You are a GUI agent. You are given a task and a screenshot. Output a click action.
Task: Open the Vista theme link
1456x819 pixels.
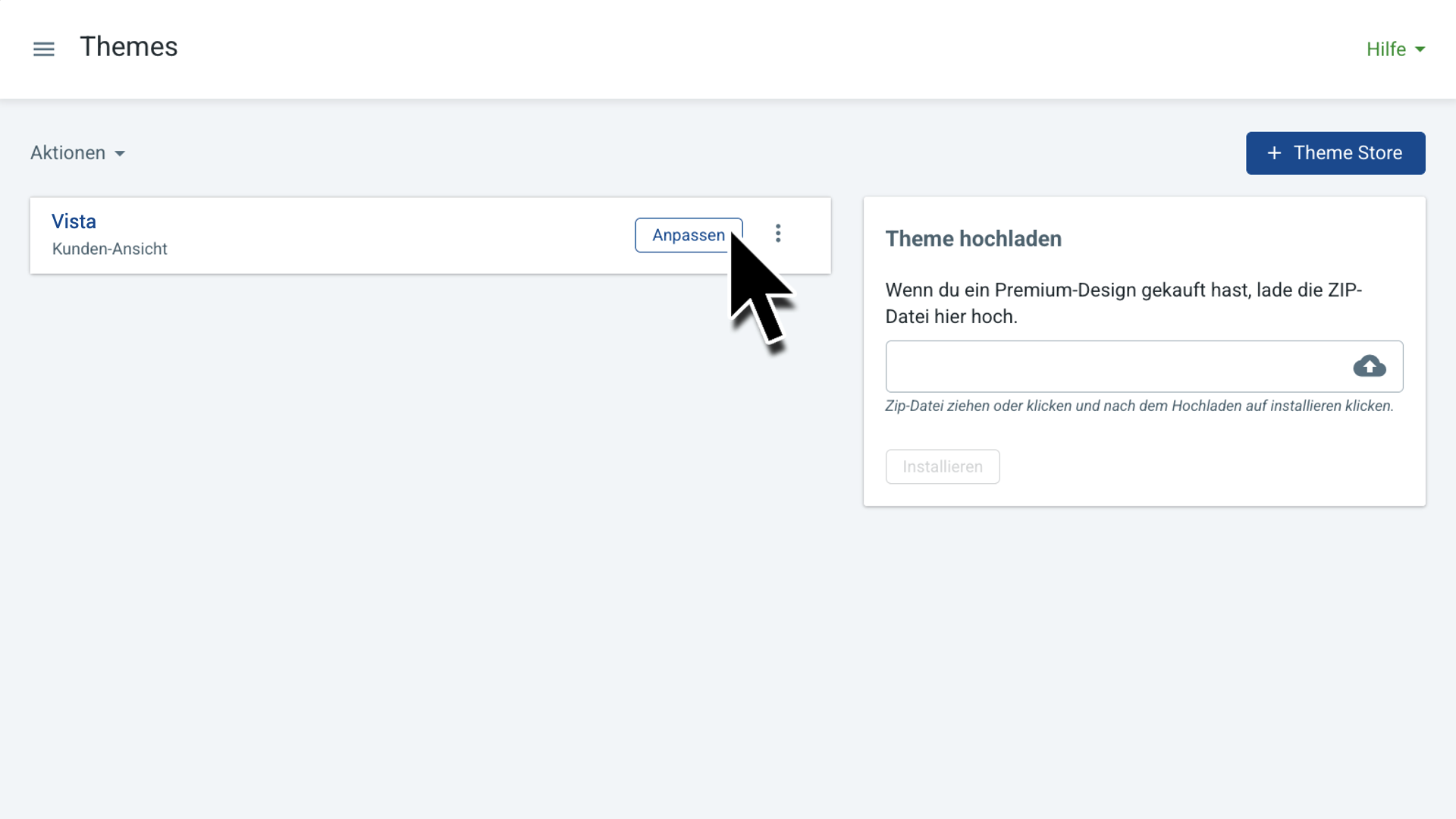point(74,221)
